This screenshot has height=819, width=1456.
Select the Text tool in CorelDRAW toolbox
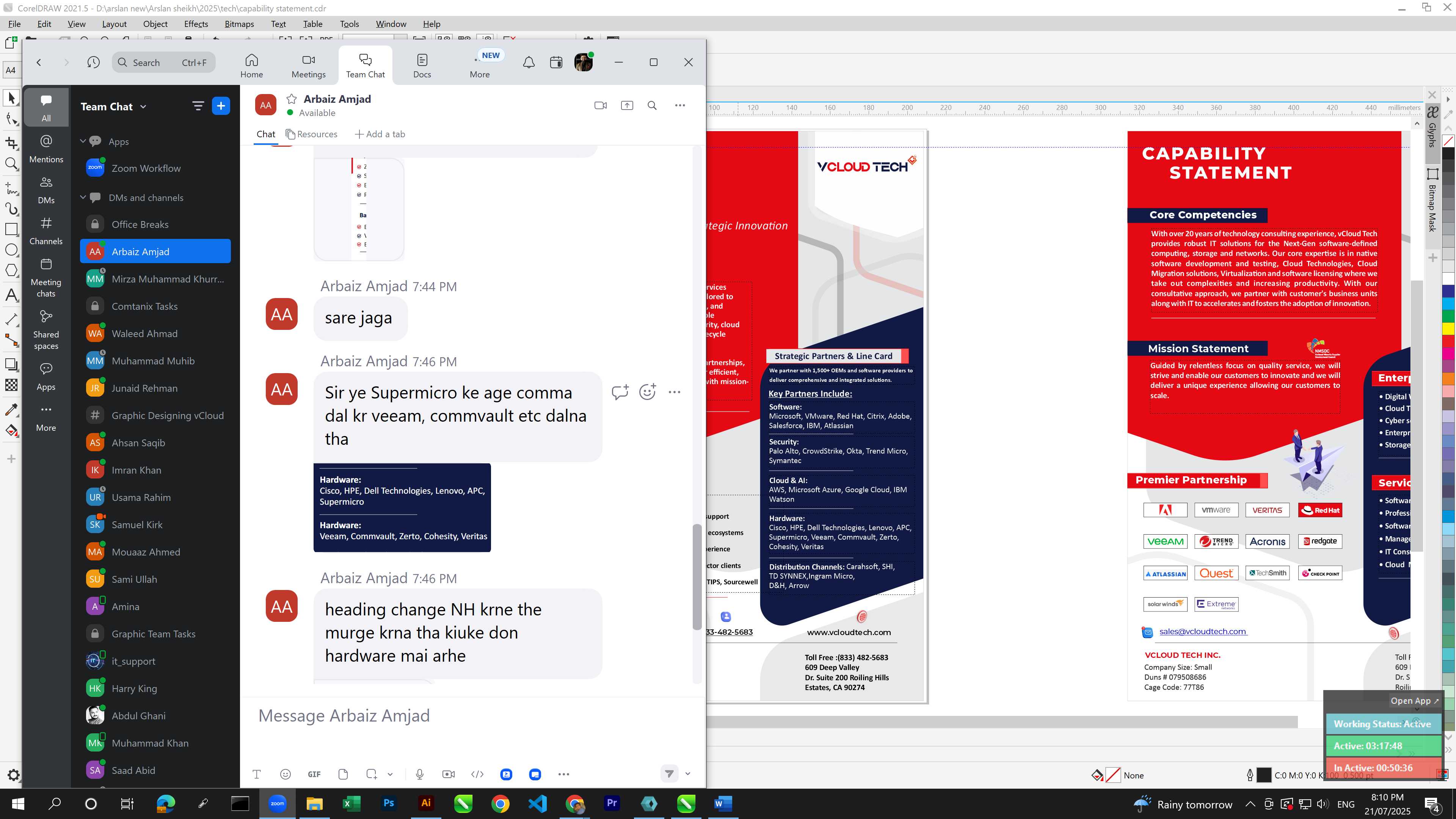[11, 295]
